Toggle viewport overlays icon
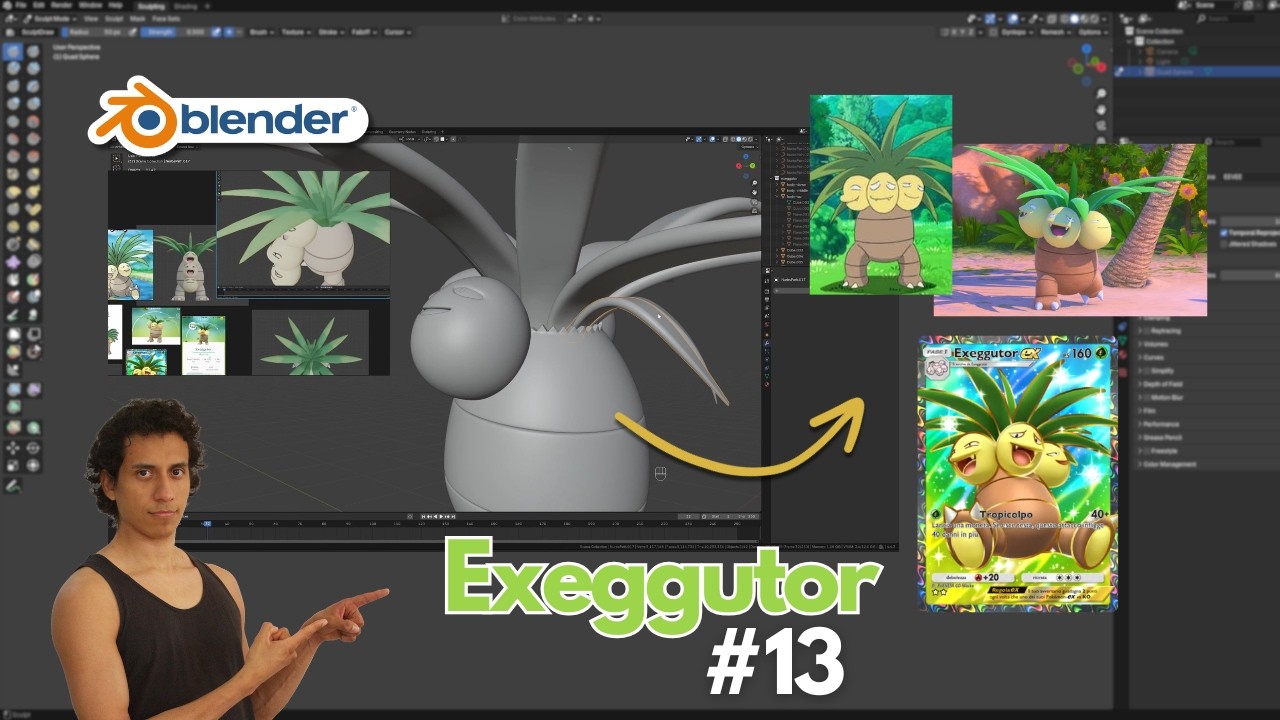 [x=1013, y=19]
